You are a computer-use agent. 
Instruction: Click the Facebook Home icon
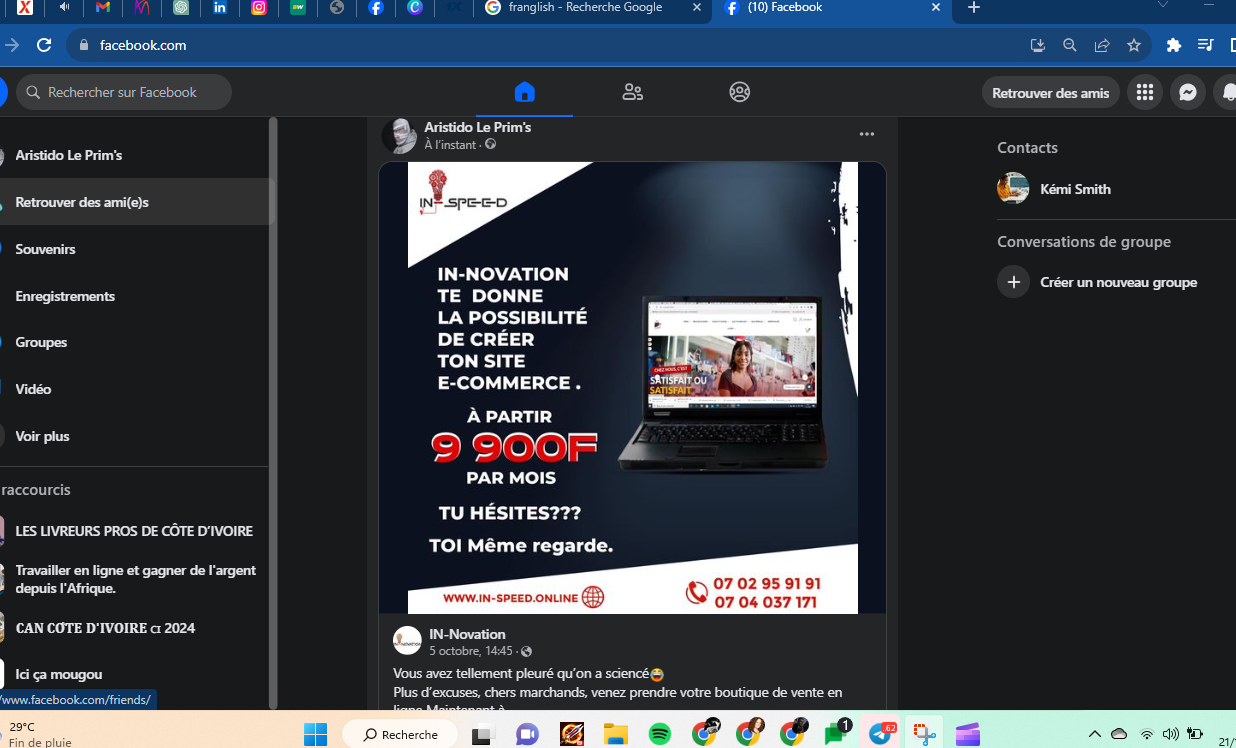point(524,92)
